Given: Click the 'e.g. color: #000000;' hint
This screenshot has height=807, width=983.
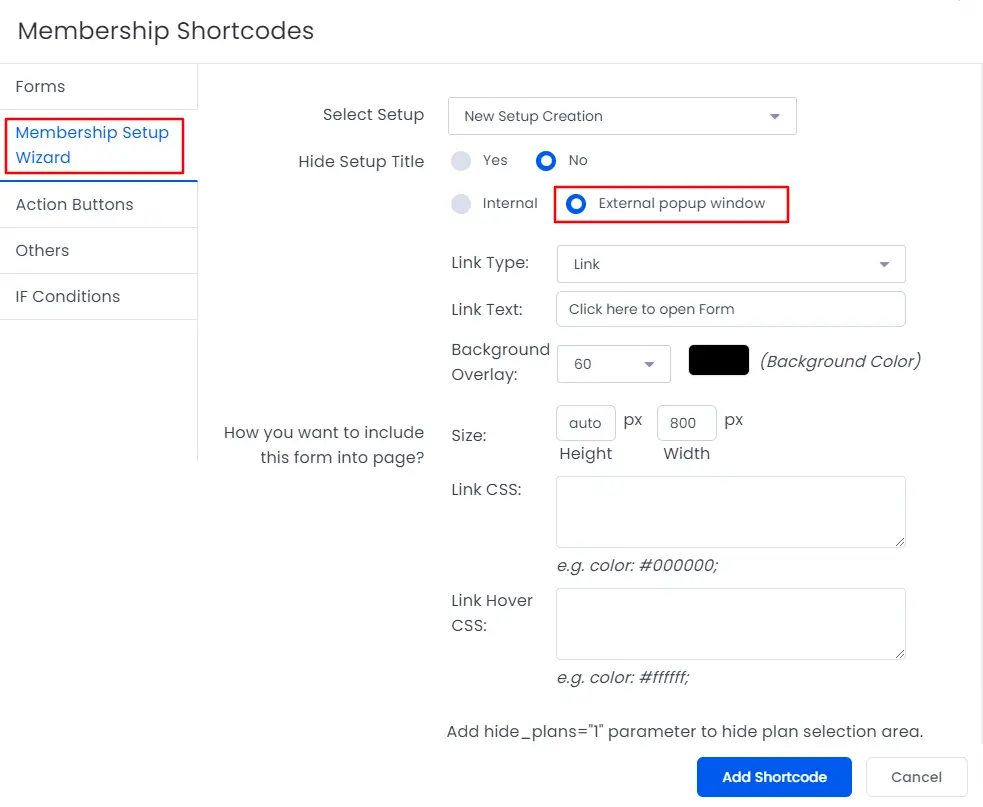Looking at the screenshot, I should (x=637, y=566).
